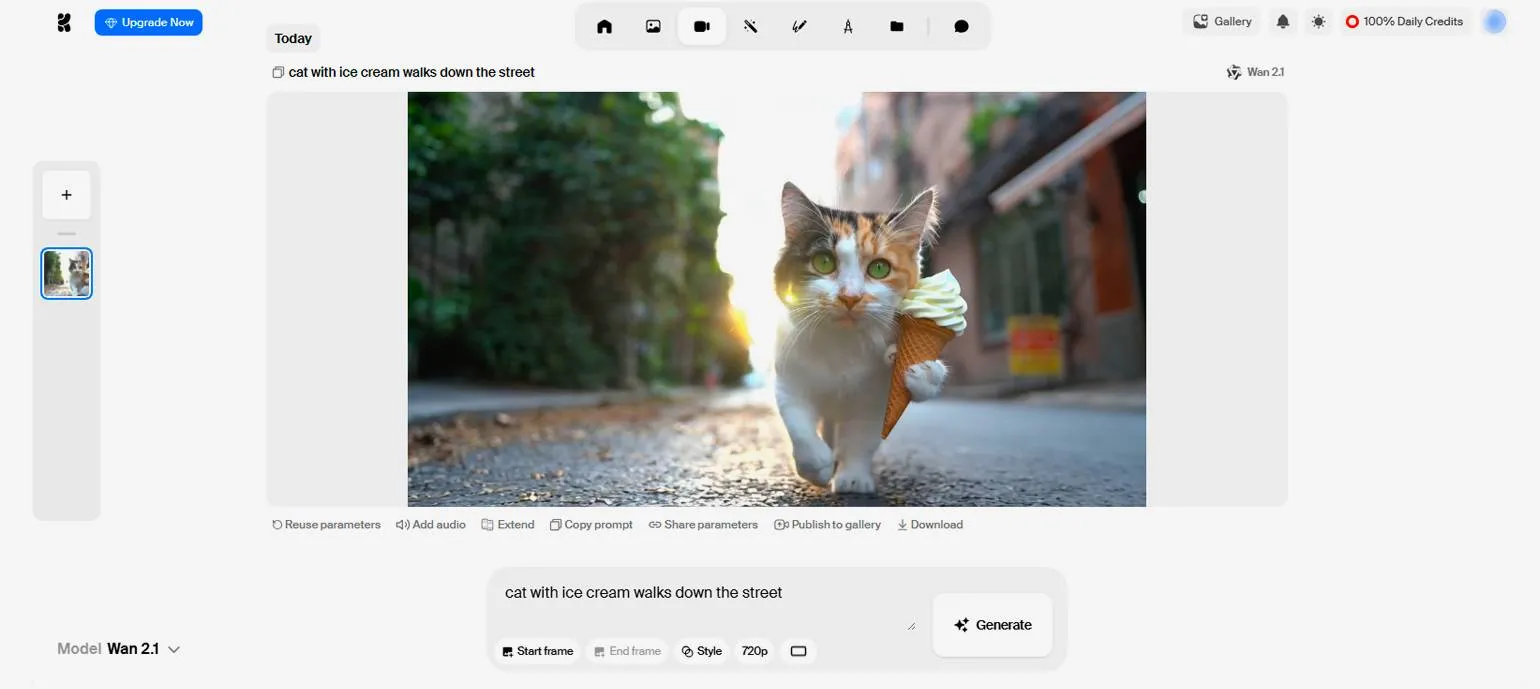Toggle light/dark theme sun icon
1540x689 pixels.
coord(1319,21)
